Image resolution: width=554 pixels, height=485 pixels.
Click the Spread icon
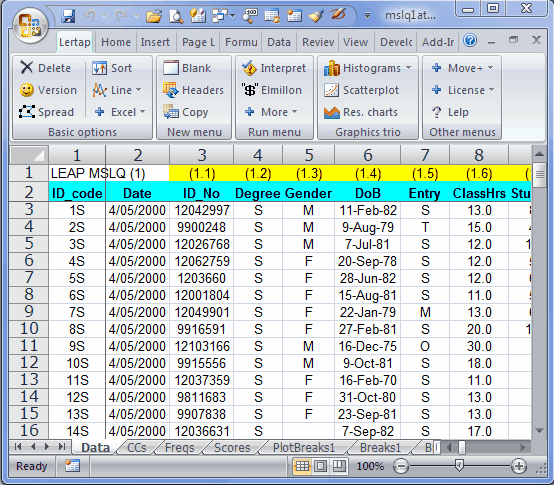[27, 112]
